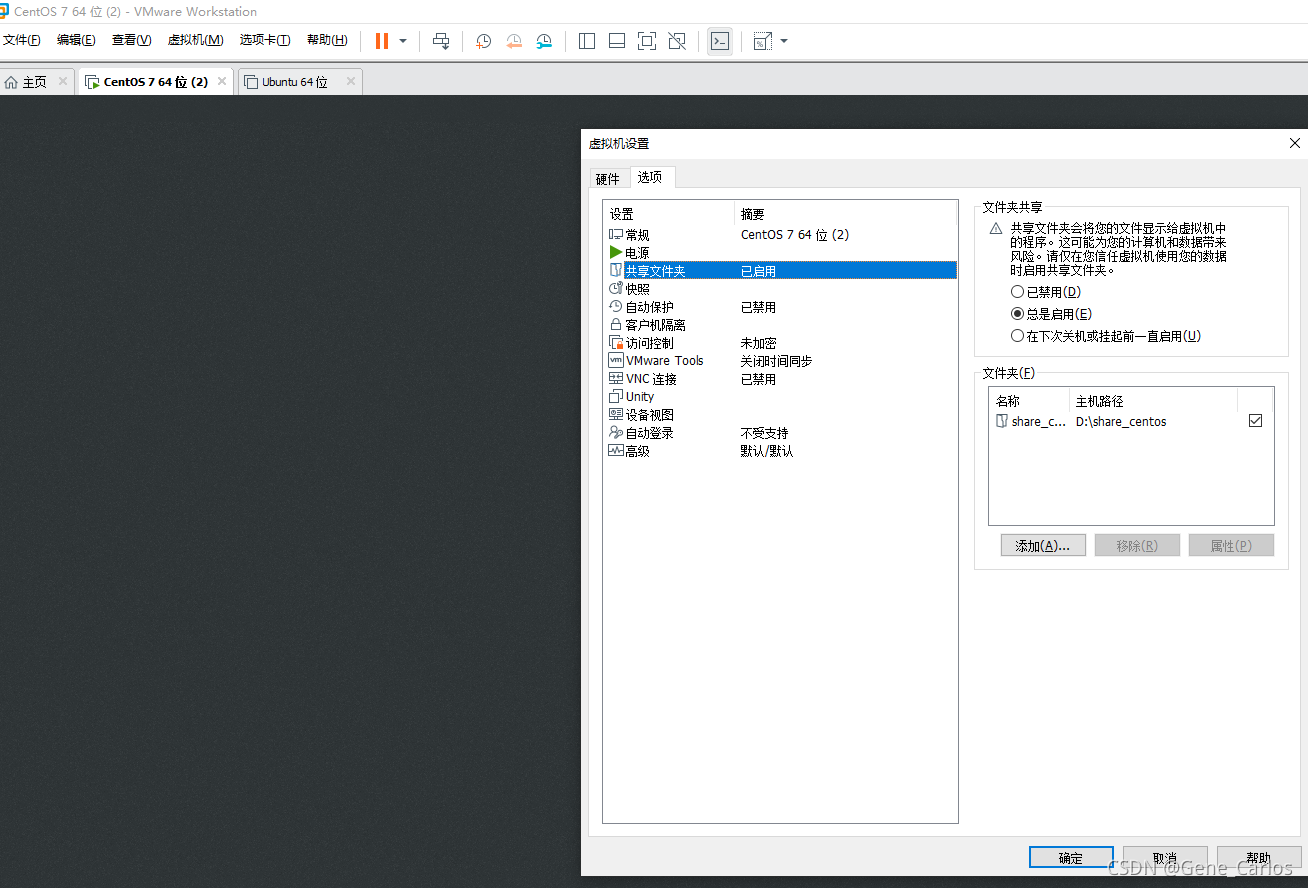The image size is (1308, 888).
Task: Close the Ubuntu 64 位 tab
Action: [x=351, y=81]
